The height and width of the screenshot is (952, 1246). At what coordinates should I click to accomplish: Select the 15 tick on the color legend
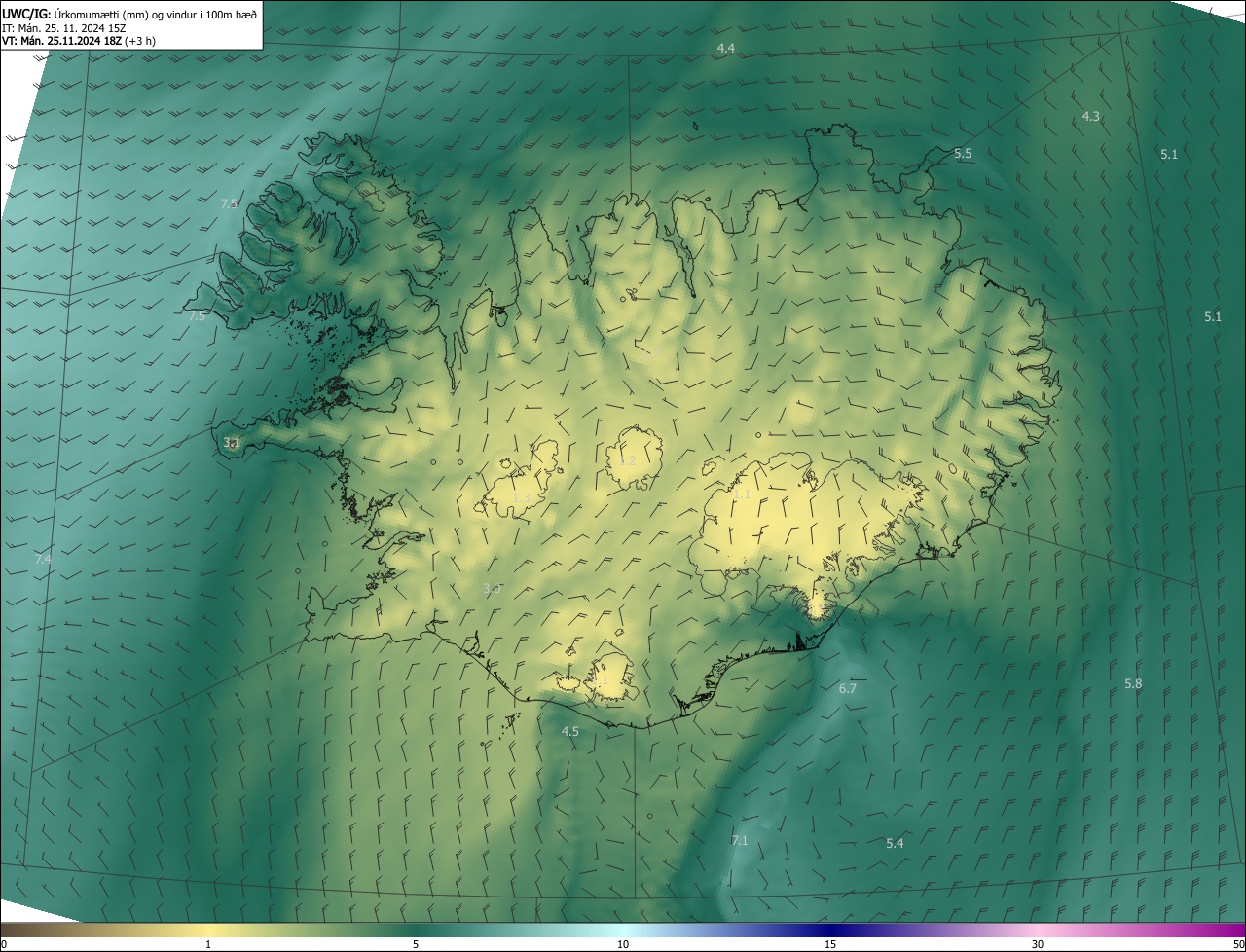pyautogui.click(x=830, y=944)
